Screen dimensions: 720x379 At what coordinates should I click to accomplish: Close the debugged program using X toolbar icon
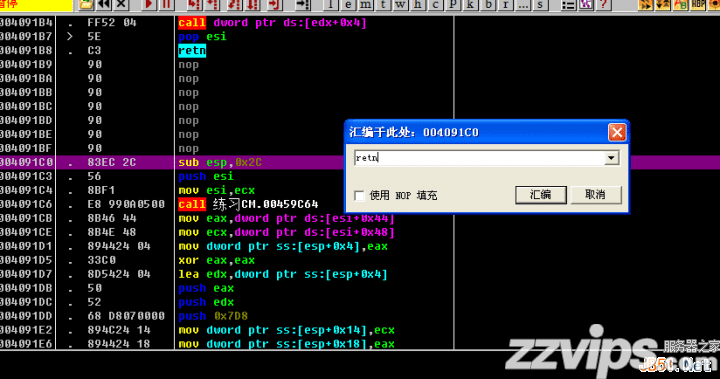point(121,5)
